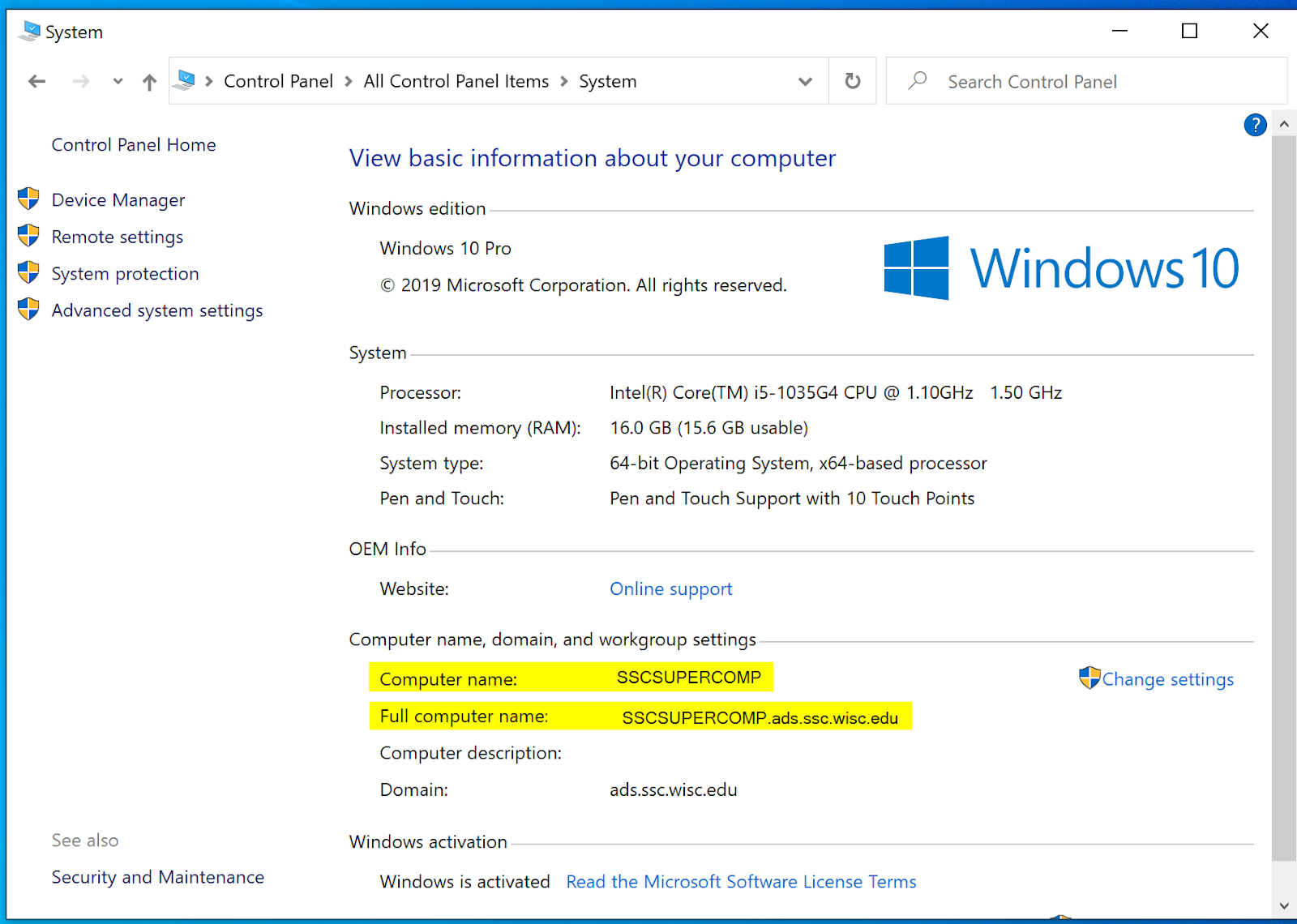Click the Pen and Touch Support value

(792, 498)
